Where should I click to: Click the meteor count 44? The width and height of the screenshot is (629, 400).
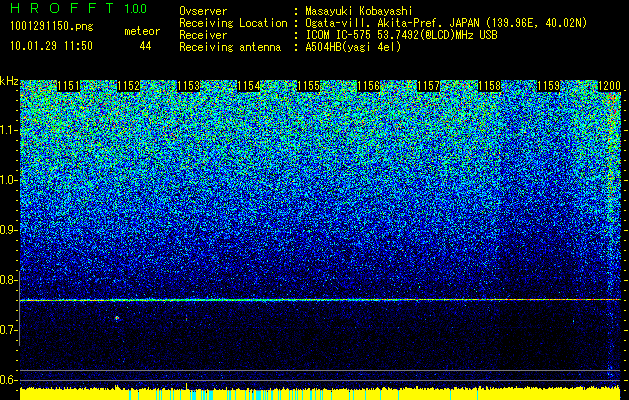click(x=145, y=46)
